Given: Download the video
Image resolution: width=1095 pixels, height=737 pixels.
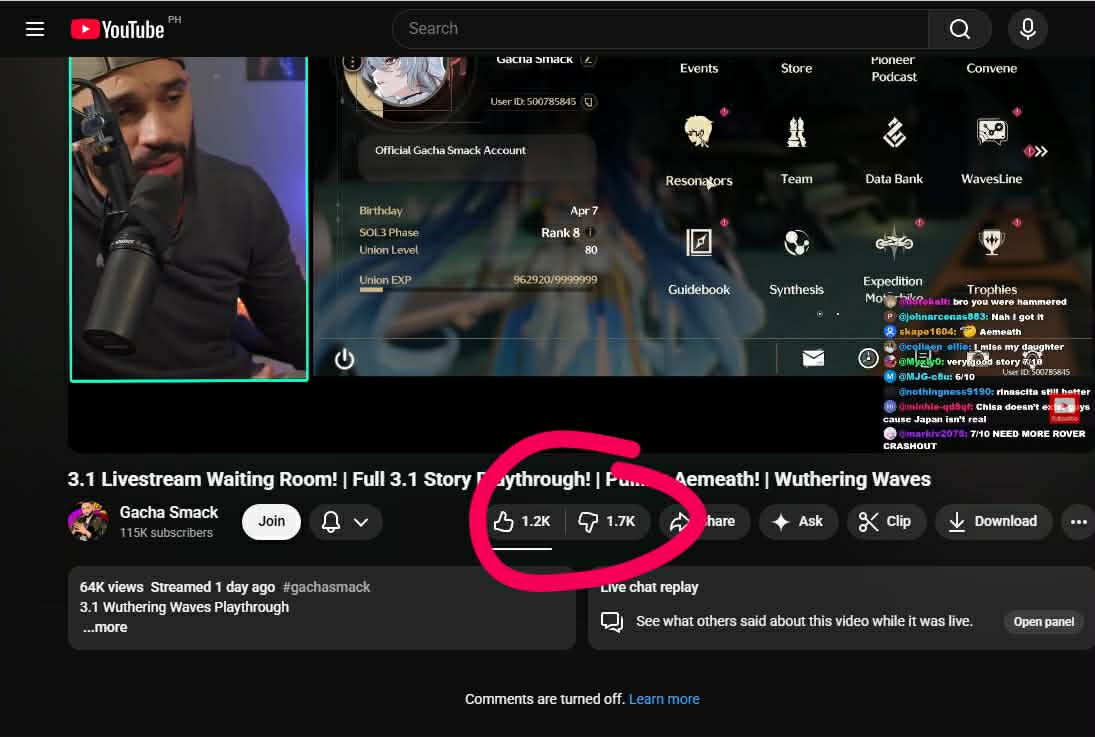Looking at the screenshot, I should 993,521.
